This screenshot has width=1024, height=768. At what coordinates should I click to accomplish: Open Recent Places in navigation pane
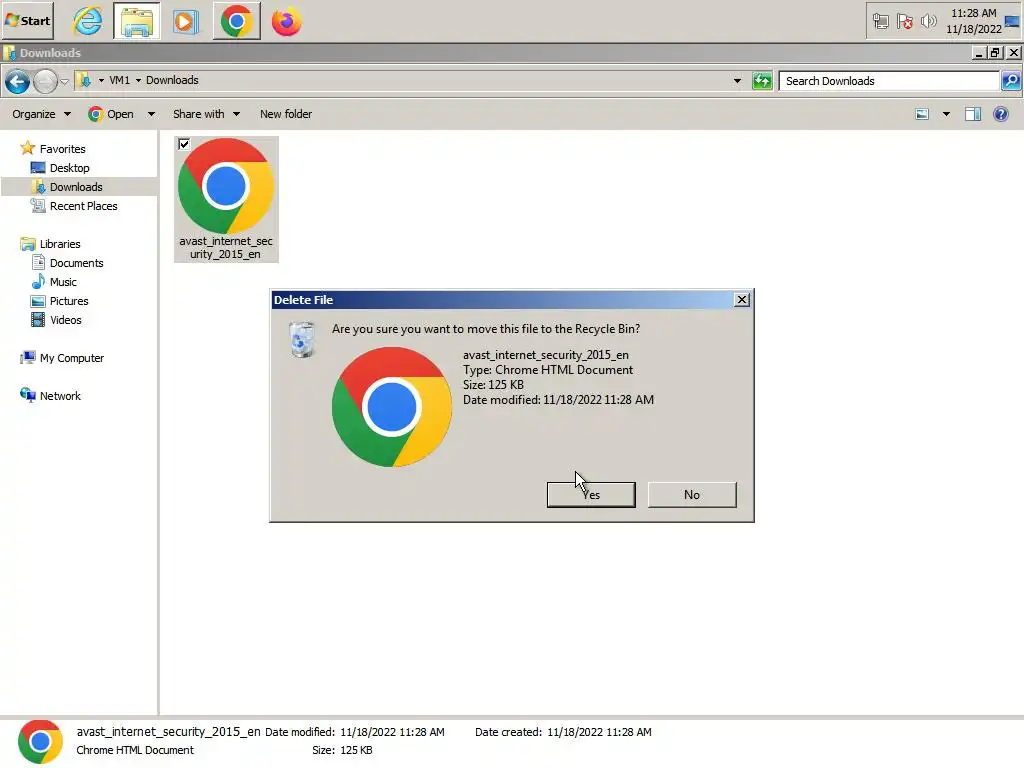pos(84,206)
